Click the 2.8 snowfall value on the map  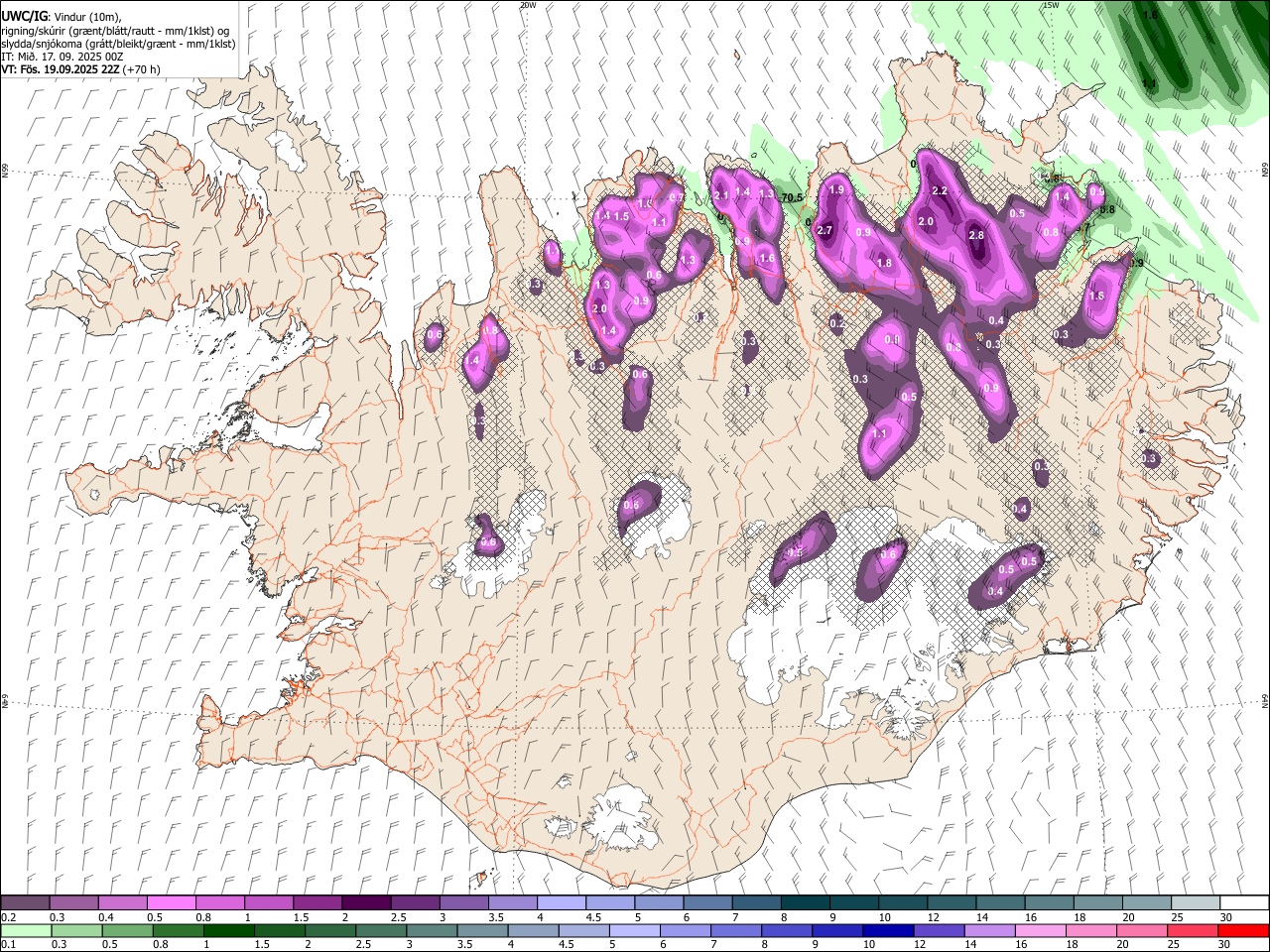coord(976,235)
